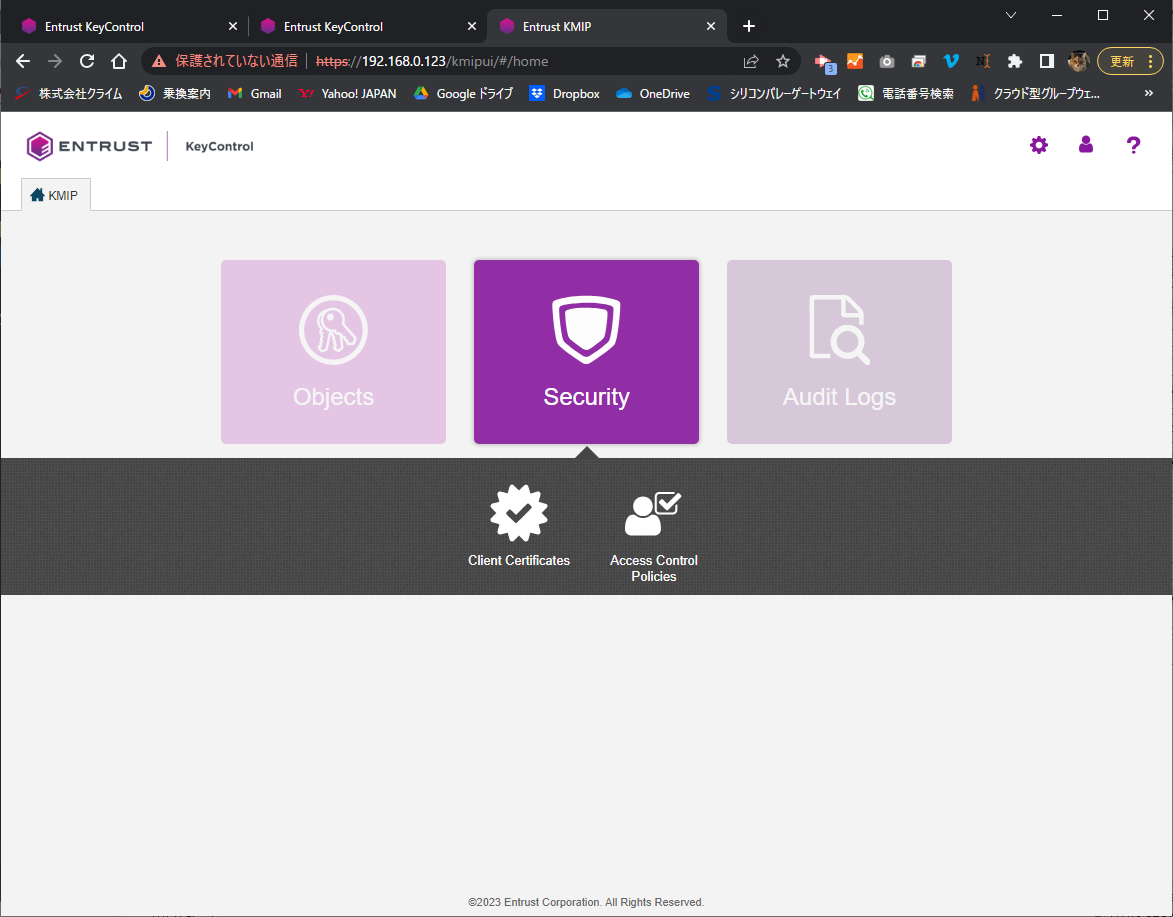
Task: Open the Vimeo extension icon
Action: click(951, 61)
